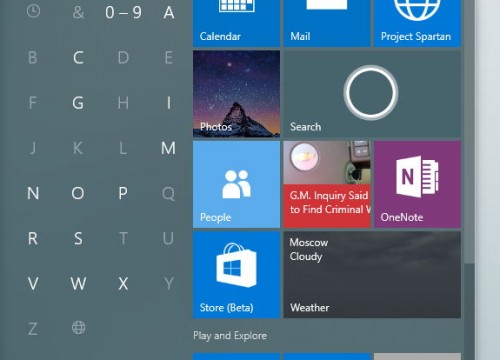The height and width of the screenshot is (360, 500).
Task: Click dimmed letter Z in grid
Action: (x=33, y=329)
